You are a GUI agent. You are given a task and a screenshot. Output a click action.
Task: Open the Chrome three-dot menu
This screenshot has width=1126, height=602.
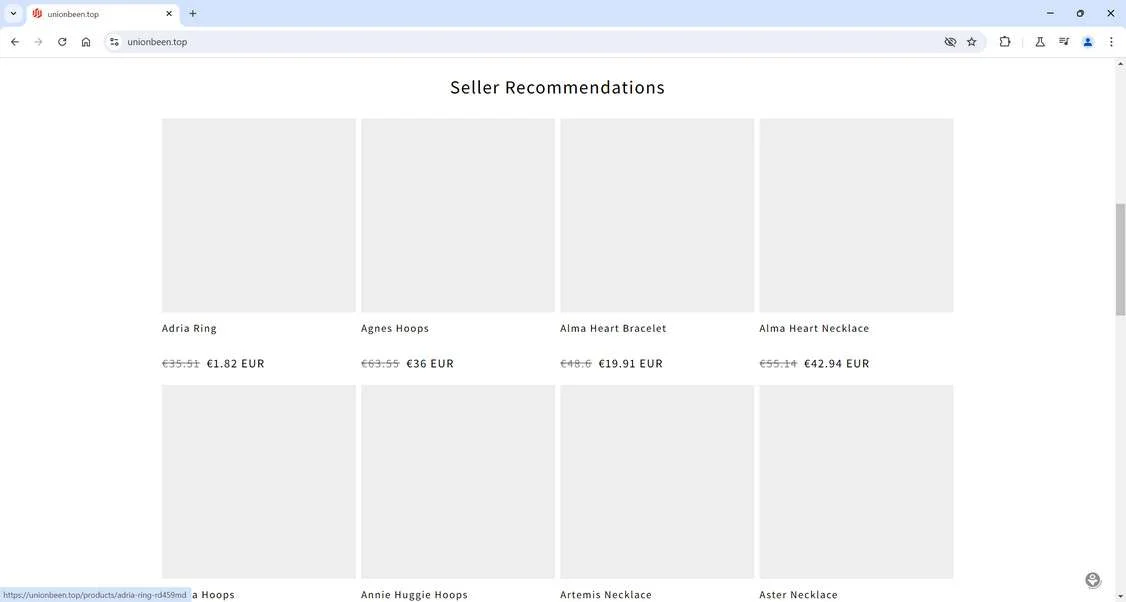point(1111,42)
